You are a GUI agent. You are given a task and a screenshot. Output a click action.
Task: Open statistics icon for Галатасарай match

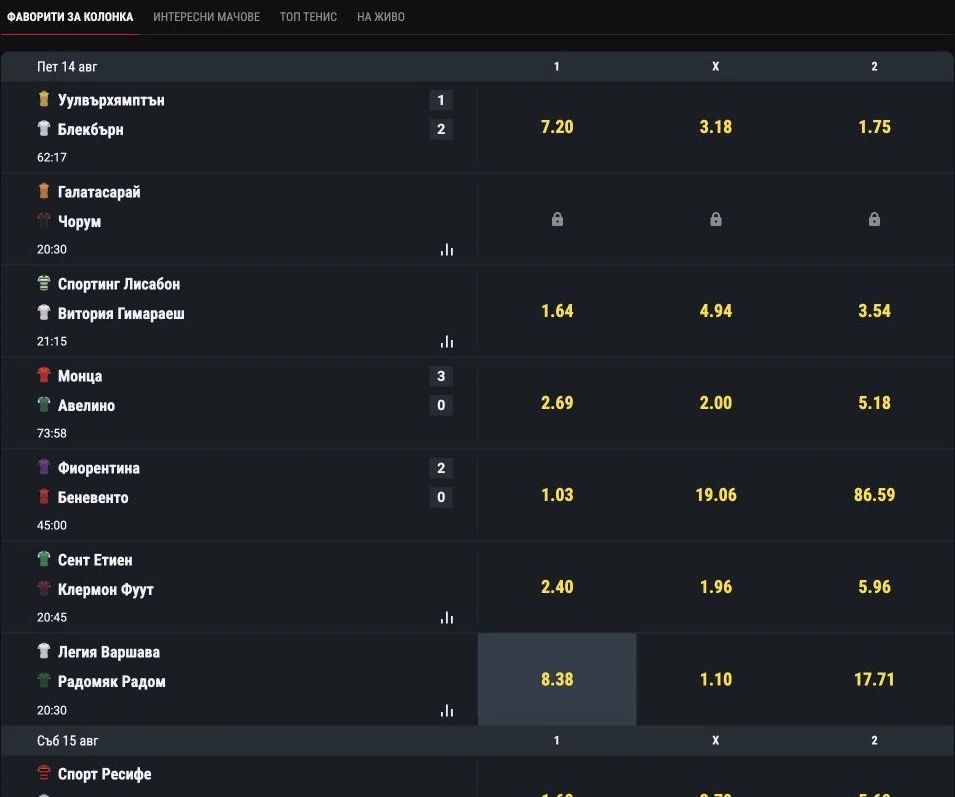pos(447,249)
